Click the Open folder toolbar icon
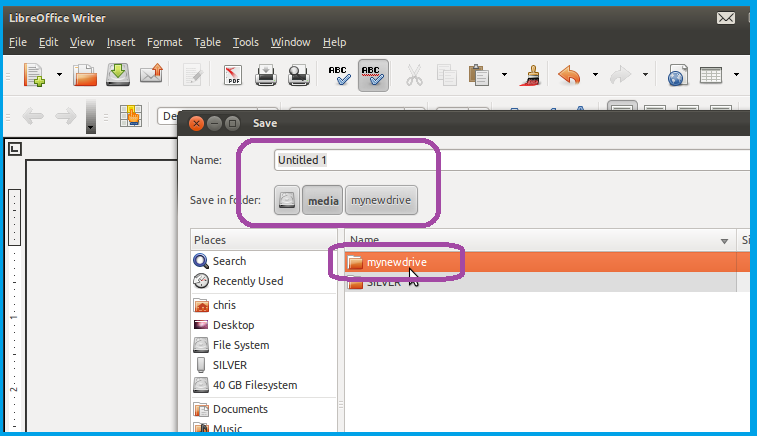757x436 pixels. (84, 75)
